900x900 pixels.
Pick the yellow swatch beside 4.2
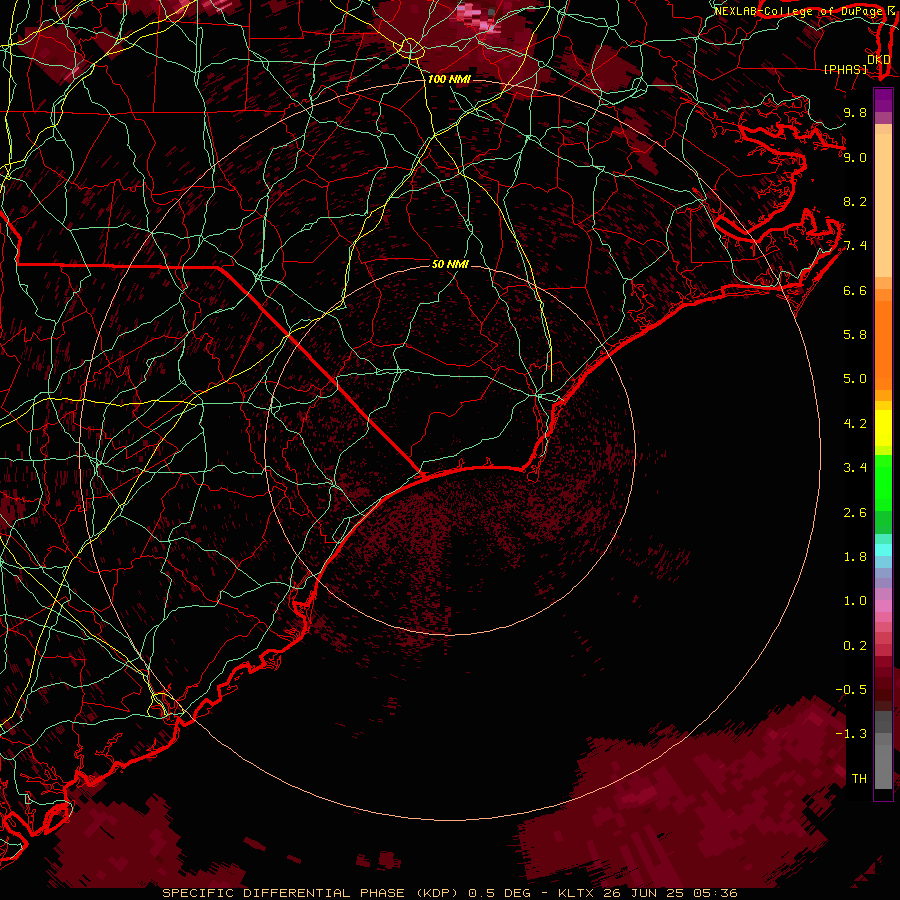point(883,428)
